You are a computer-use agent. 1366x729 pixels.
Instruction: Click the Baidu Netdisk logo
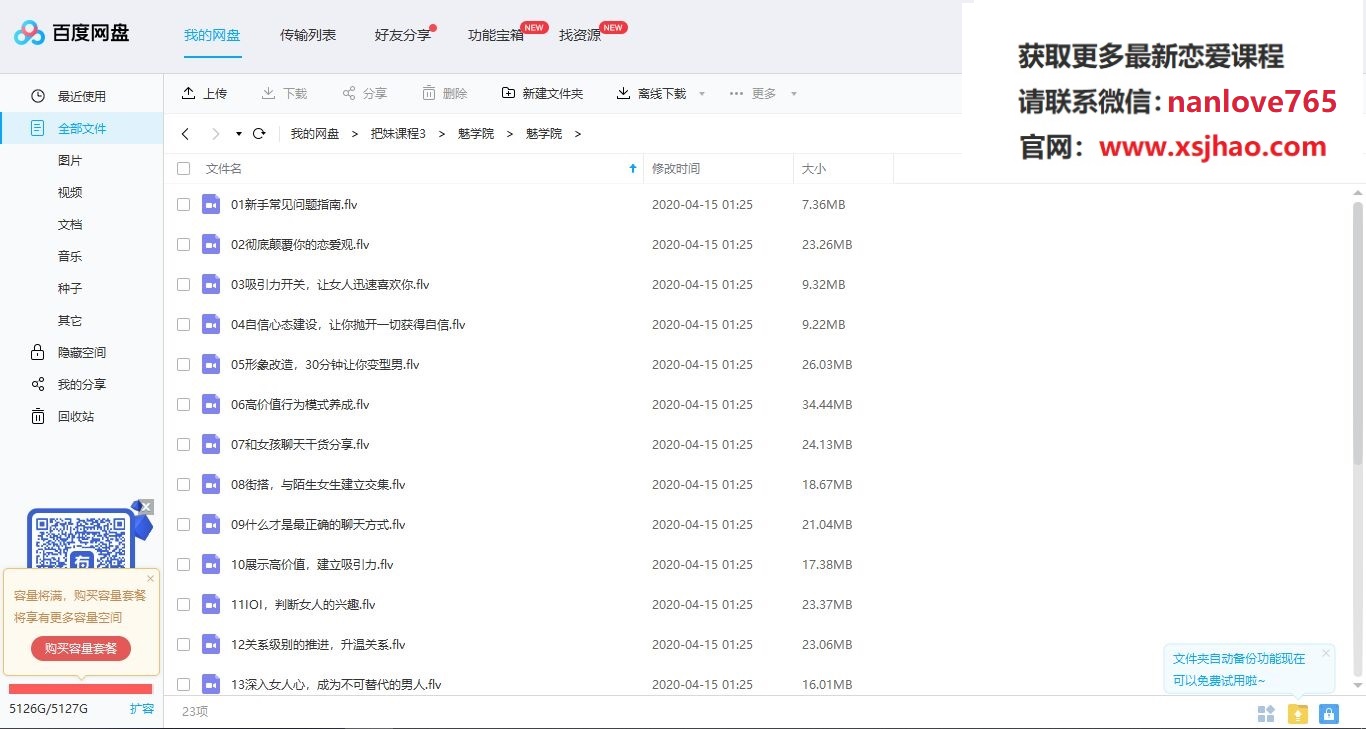coord(71,33)
